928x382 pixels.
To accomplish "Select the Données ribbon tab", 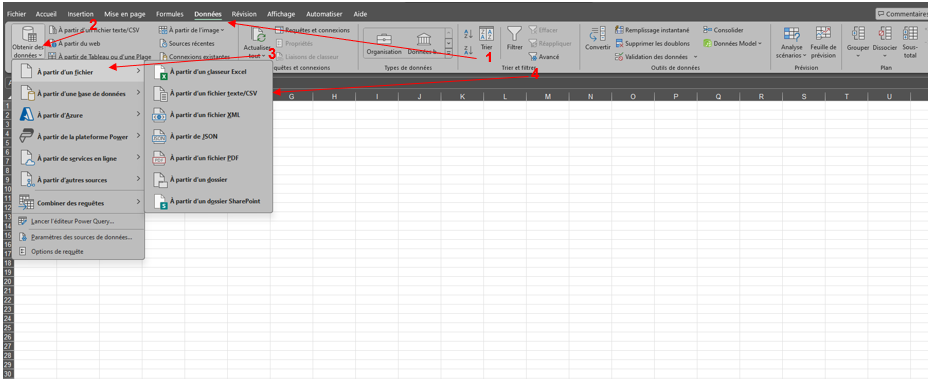I will [208, 14].
